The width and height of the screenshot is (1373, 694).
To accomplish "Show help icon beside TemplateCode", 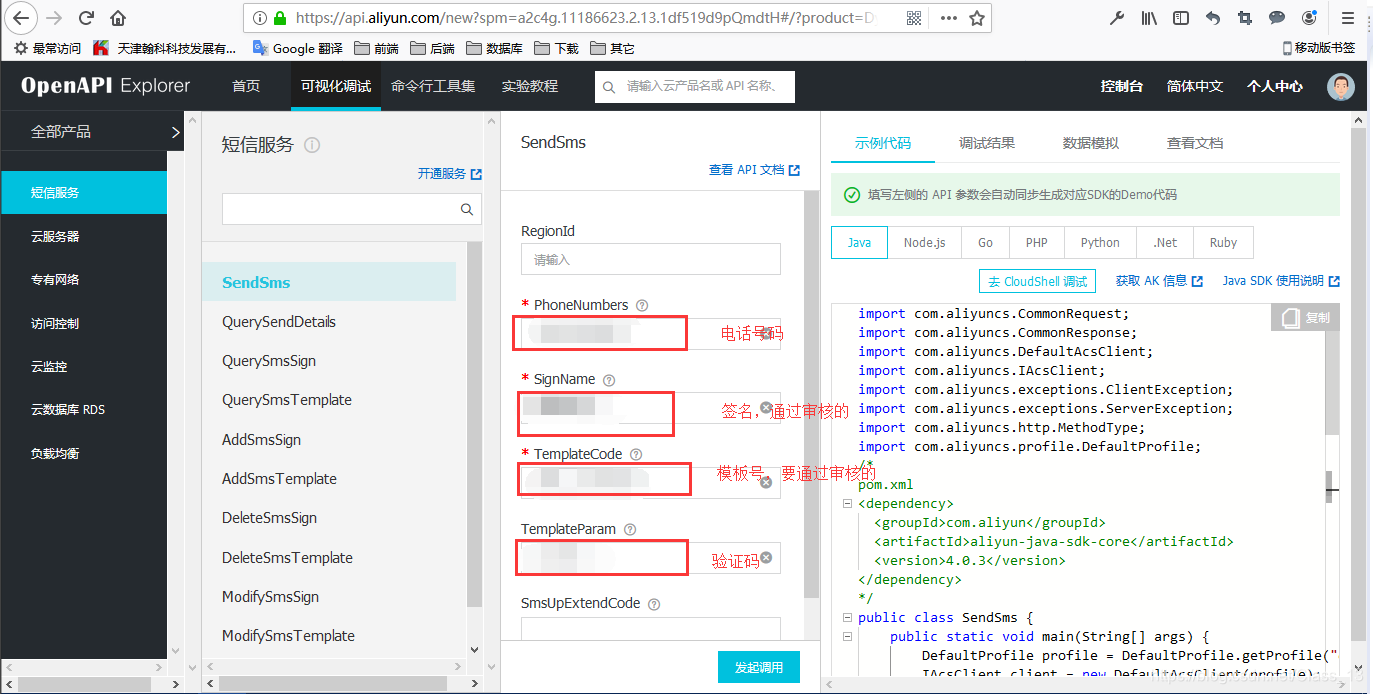I will [636, 454].
